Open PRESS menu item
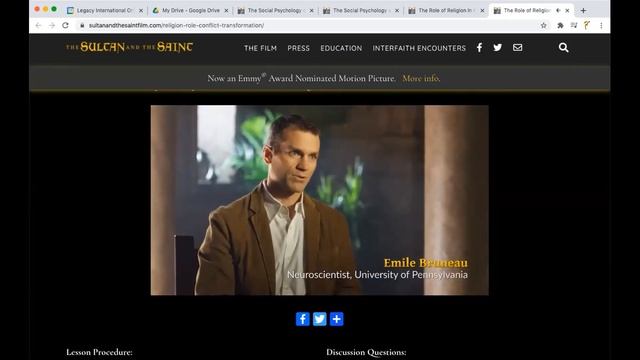640x360 pixels. (298, 48)
